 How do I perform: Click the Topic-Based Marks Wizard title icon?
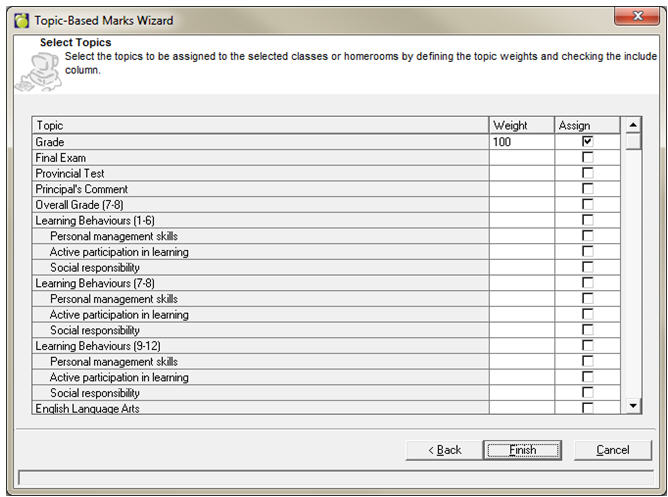click(x=21, y=18)
